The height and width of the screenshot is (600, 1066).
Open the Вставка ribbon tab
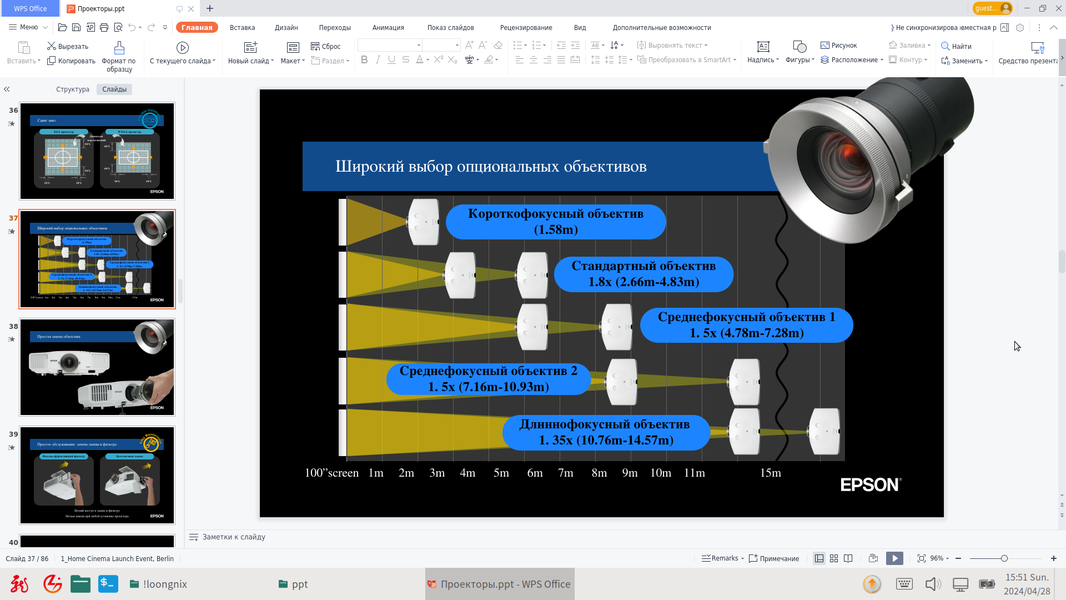[x=242, y=27]
